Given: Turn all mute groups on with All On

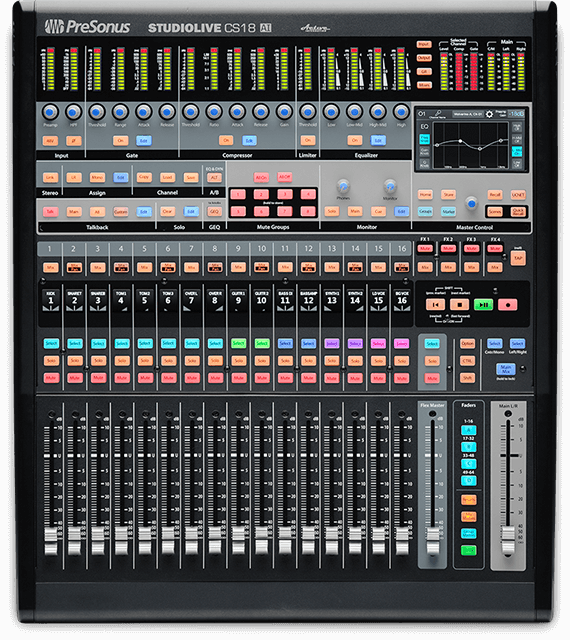Looking at the screenshot, I should pos(261,177).
